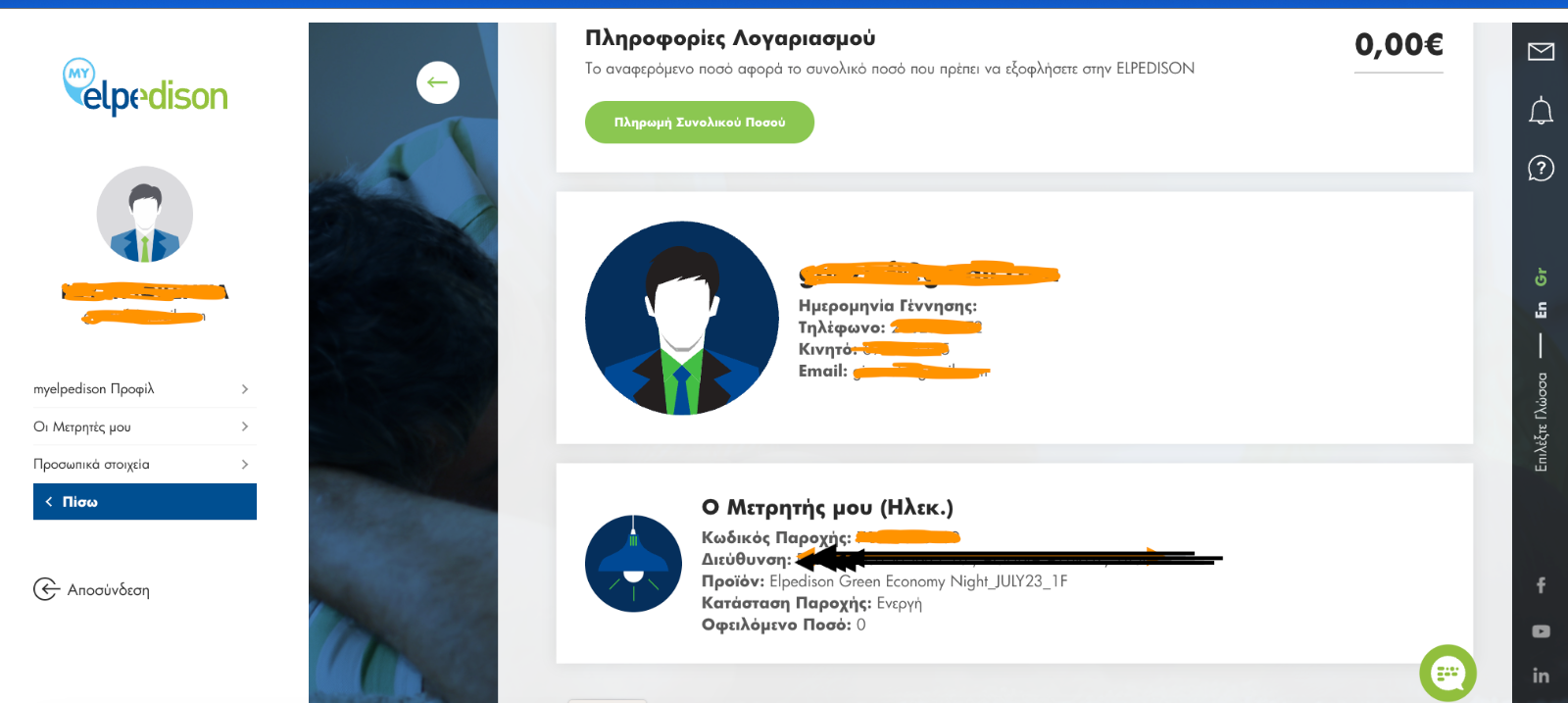Click Αποσύνδεση to log out

point(109,590)
